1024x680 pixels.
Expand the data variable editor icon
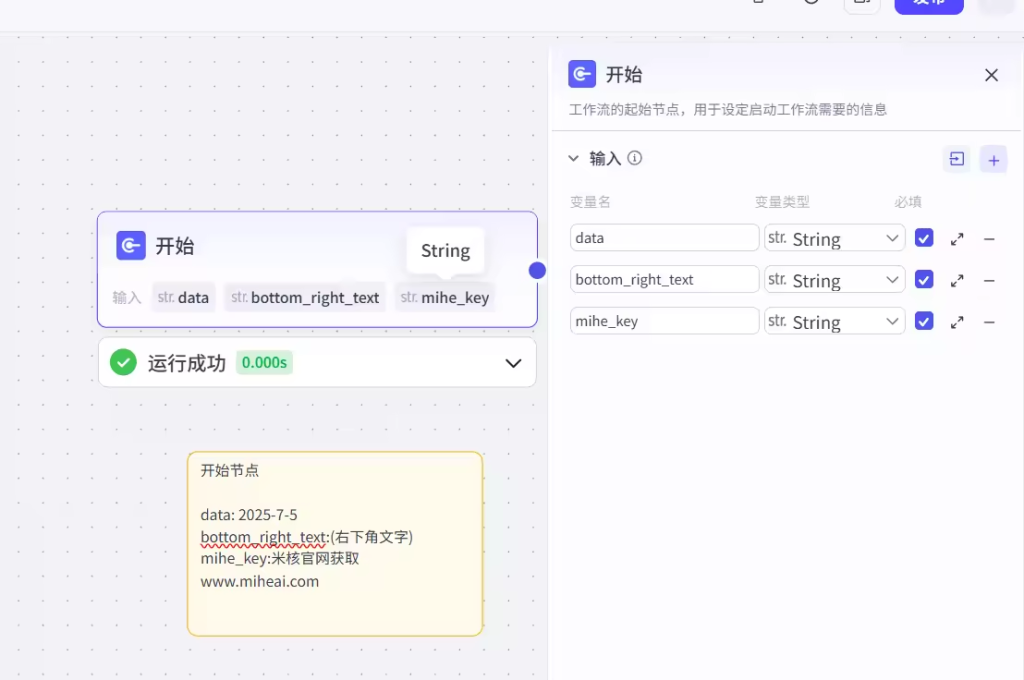[x=957, y=239]
